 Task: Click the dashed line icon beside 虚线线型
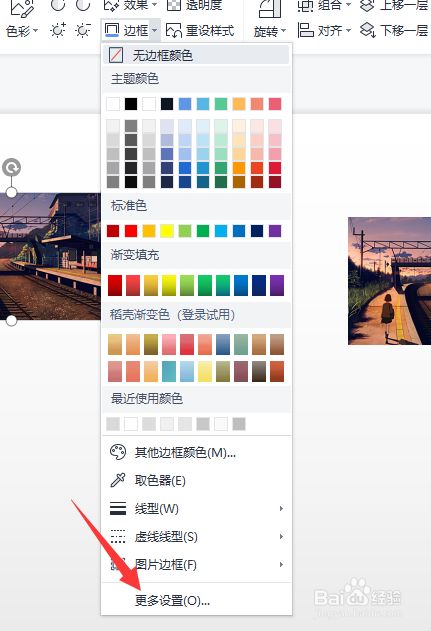click(x=118, y=536)
